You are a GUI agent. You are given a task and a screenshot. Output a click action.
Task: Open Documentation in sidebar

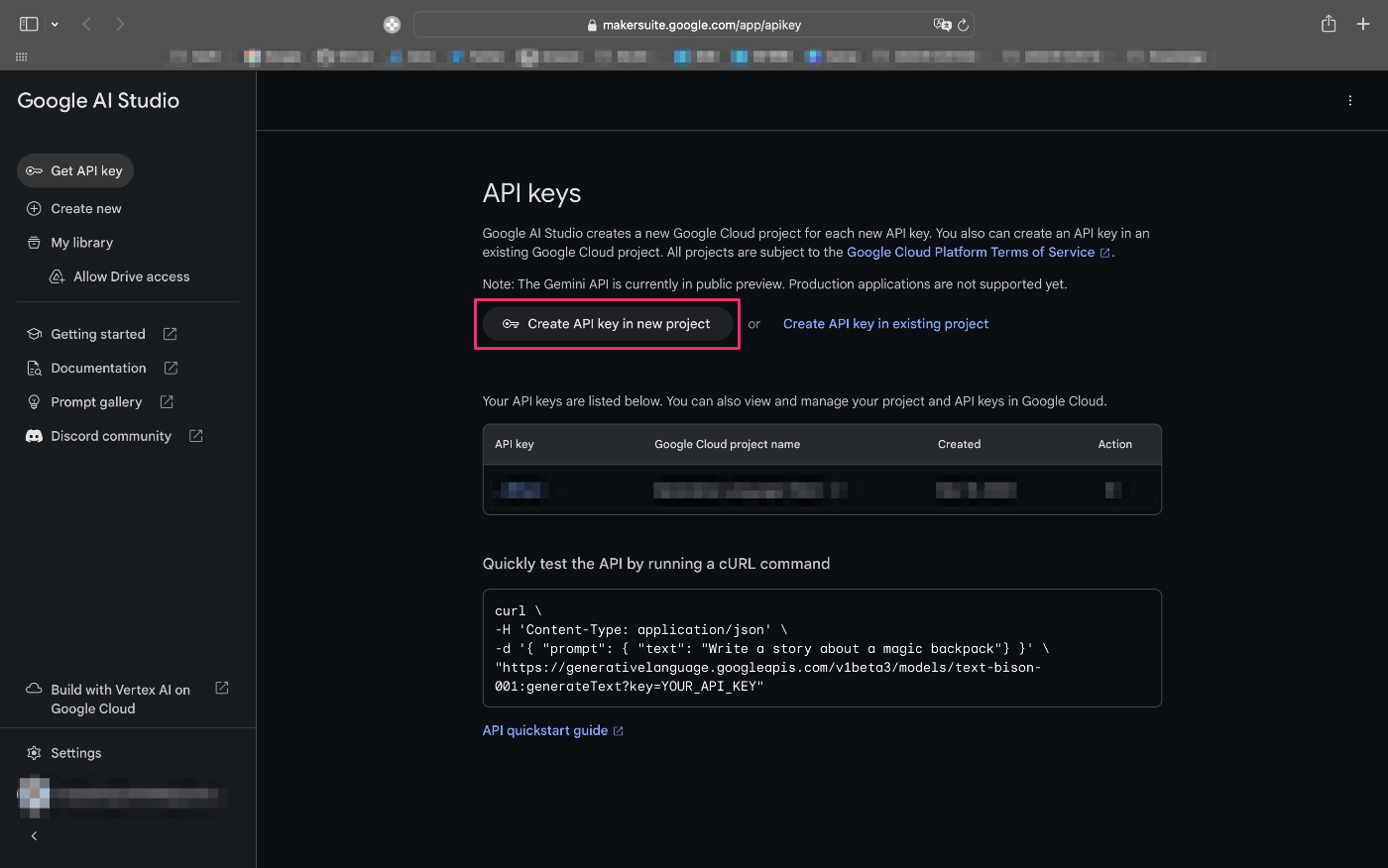pos(98,368)
